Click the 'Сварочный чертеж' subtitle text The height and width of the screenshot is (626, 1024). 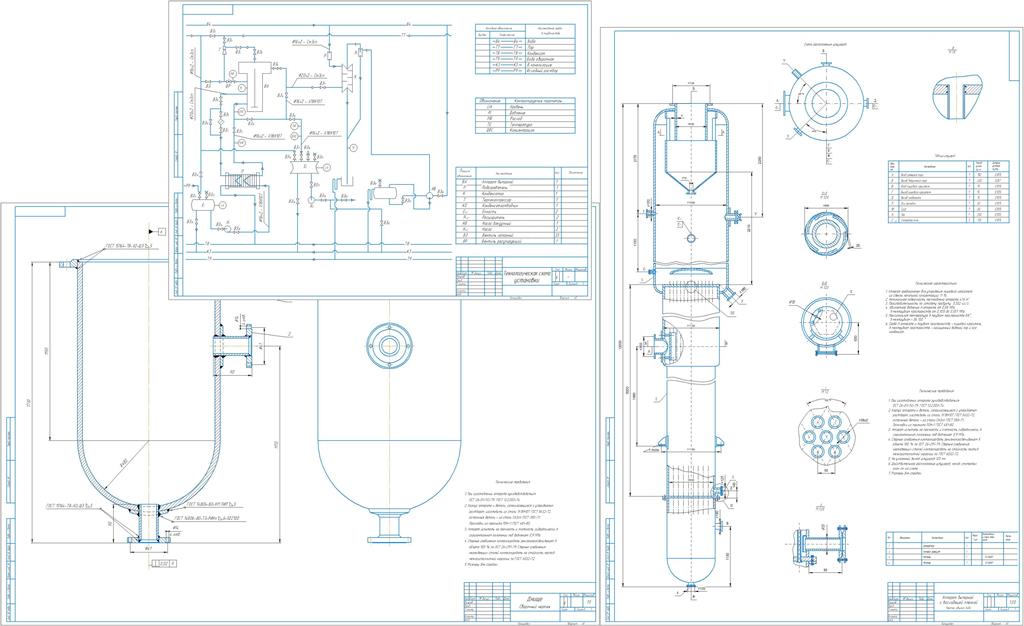point(536,608)
